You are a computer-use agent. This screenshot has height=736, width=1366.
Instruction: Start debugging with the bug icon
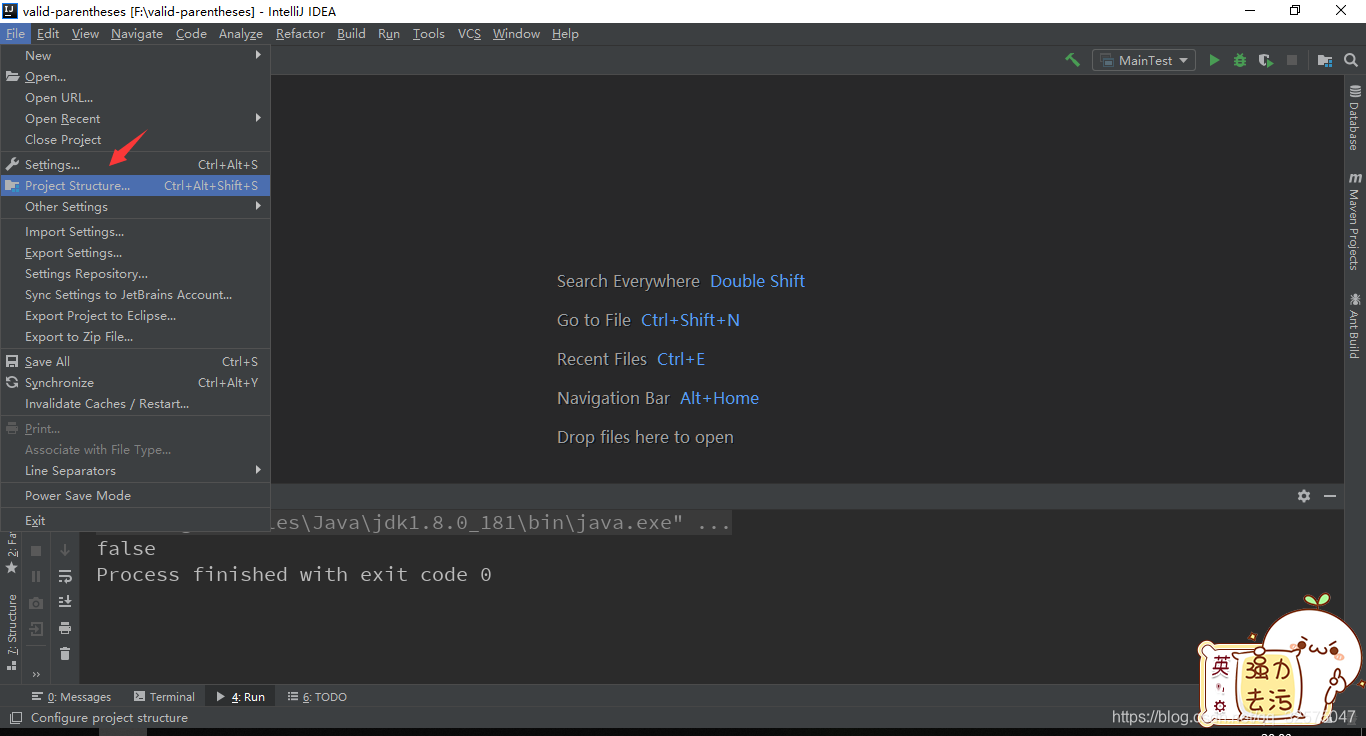coord(1240,60)
